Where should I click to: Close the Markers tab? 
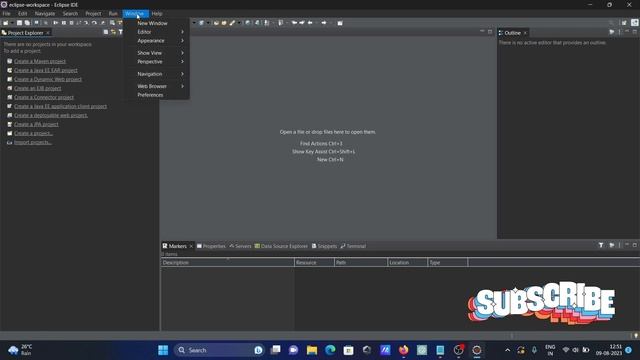click(x=191, y=246)
